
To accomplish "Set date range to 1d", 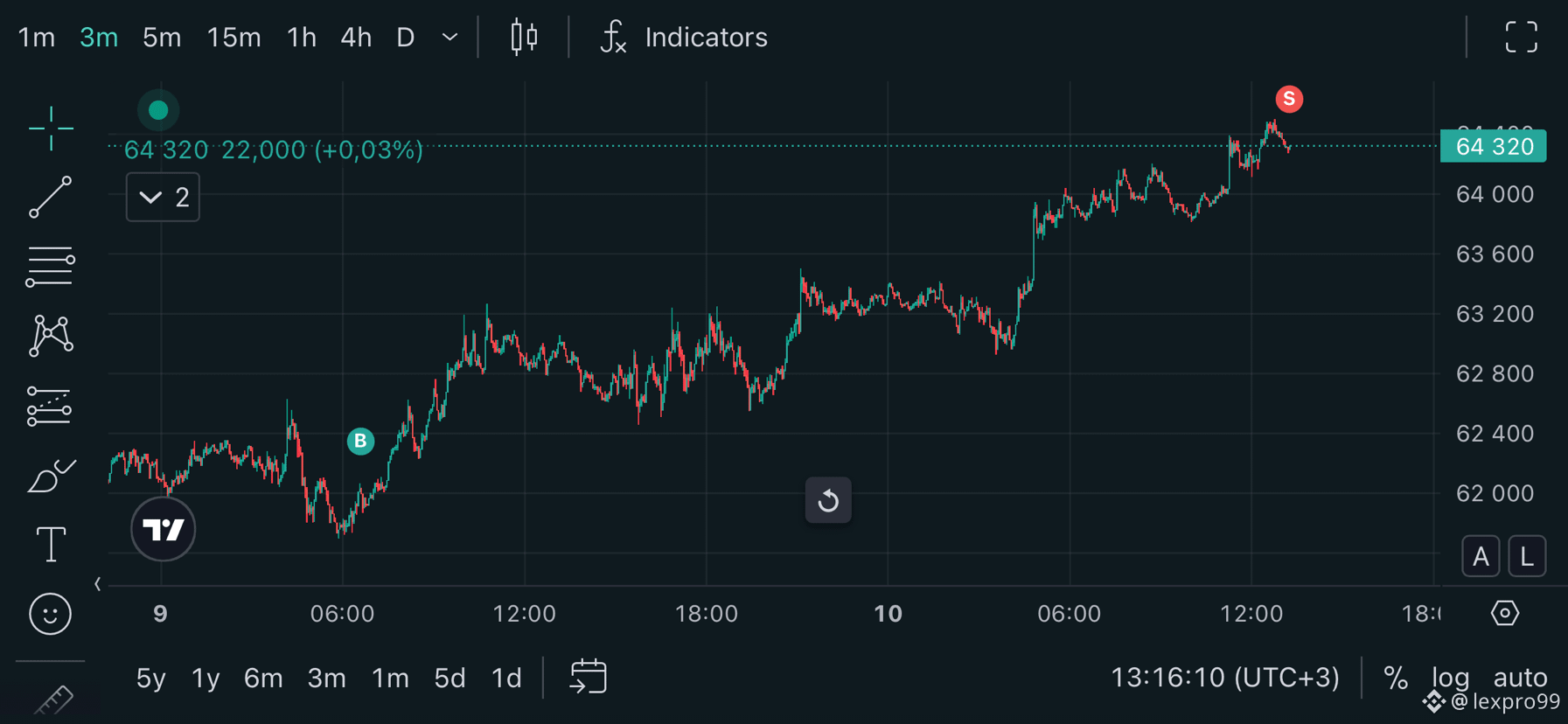I will coord(506,678).
